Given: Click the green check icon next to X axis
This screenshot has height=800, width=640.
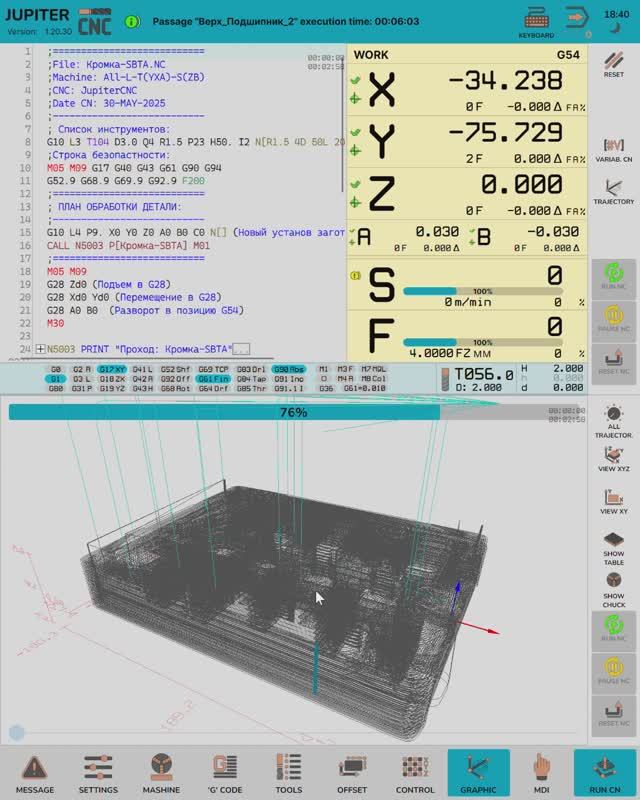Looking at the screenshot, I should 355,80.
